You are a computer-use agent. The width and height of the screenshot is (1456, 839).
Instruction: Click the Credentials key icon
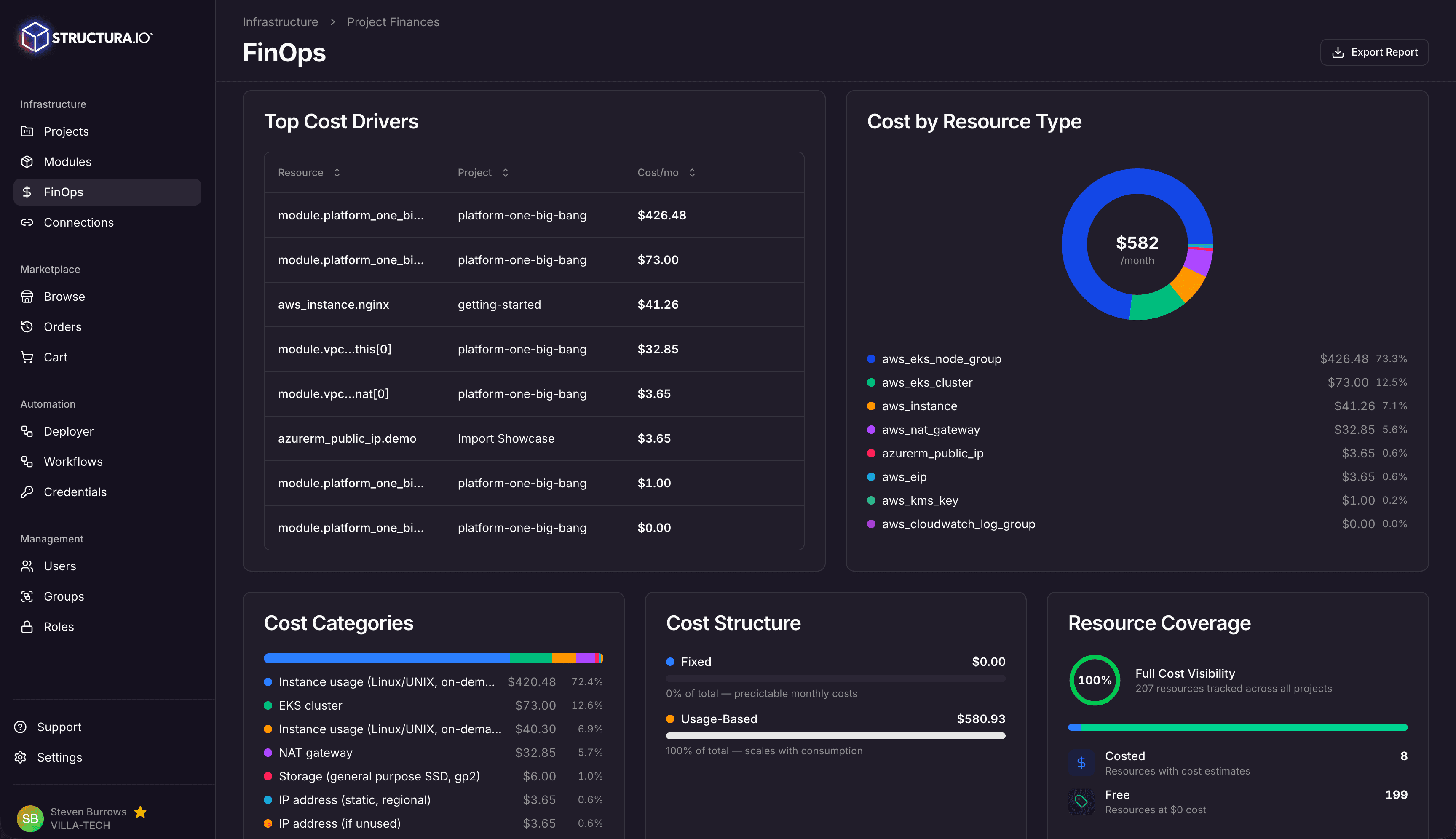point(27,492)
